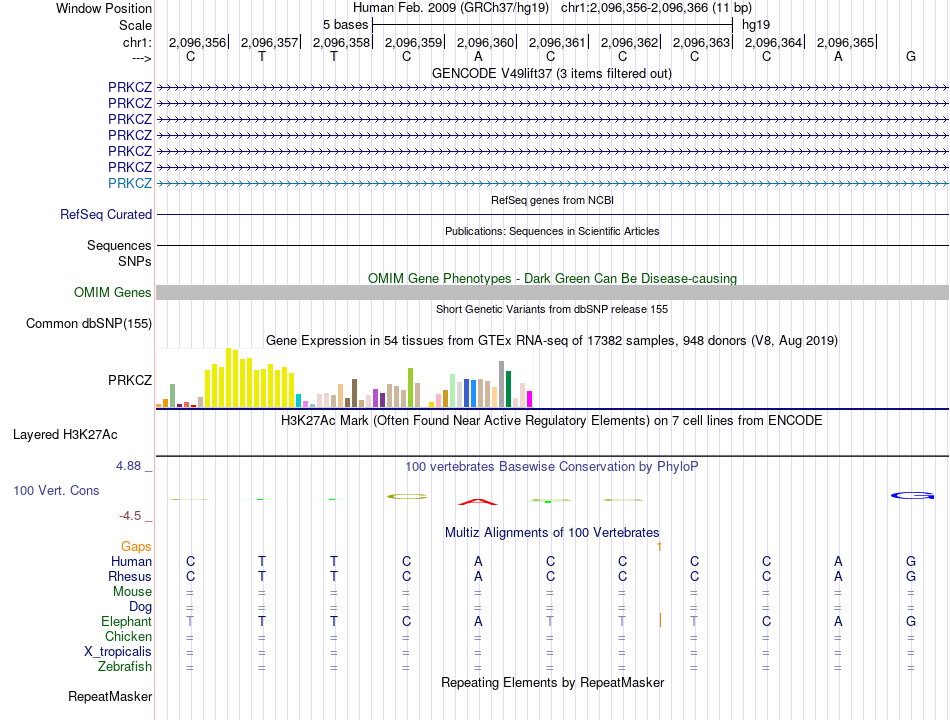Click the red A PhyloP conservation logo
The height and width of the screenshot is (720, 950).
pos(478,502)
